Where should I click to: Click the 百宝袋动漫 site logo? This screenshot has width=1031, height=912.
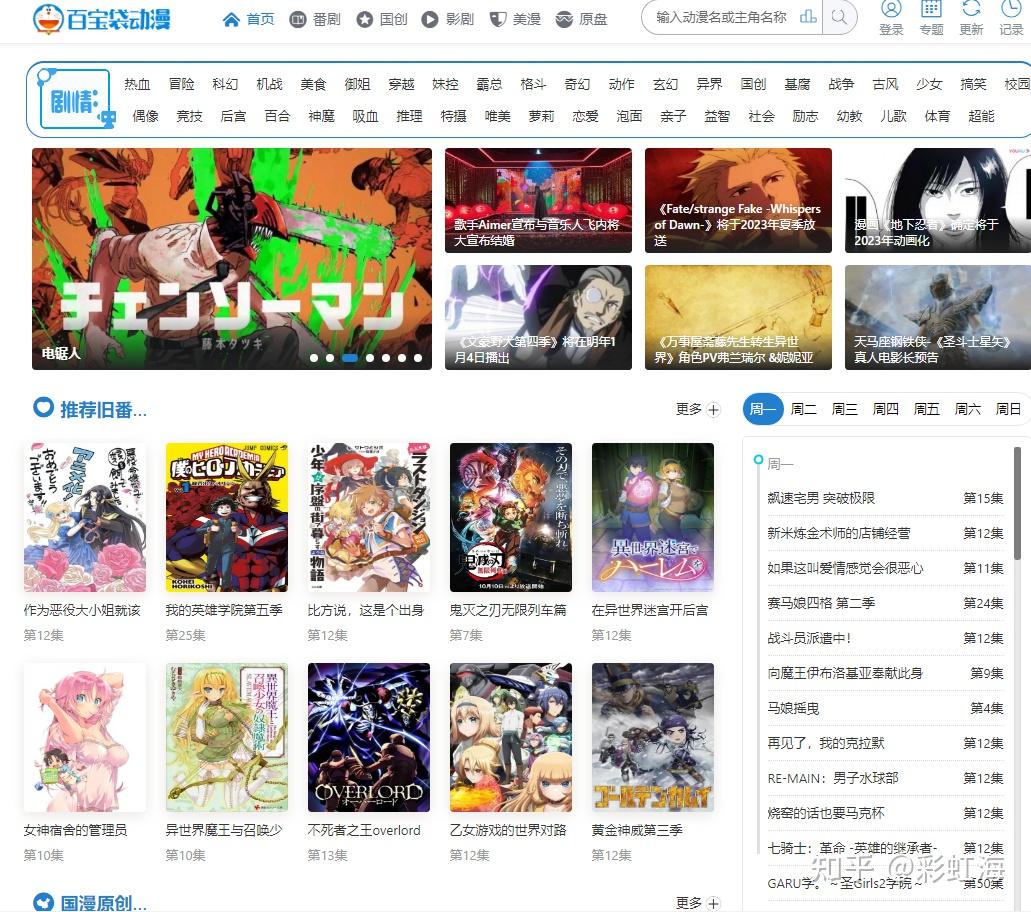[102, 18]
